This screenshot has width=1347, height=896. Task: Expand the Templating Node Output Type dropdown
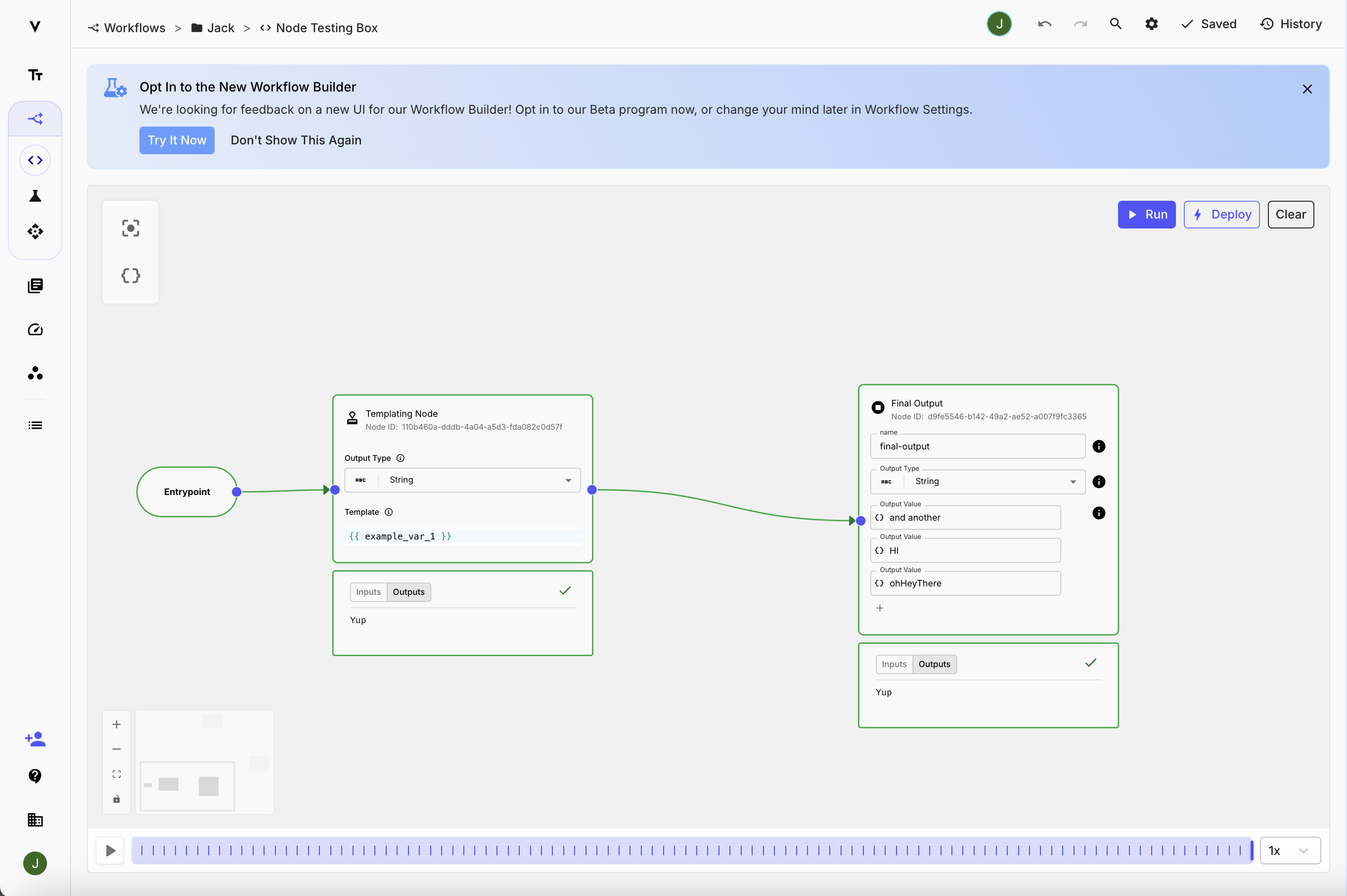coord(462,480)
